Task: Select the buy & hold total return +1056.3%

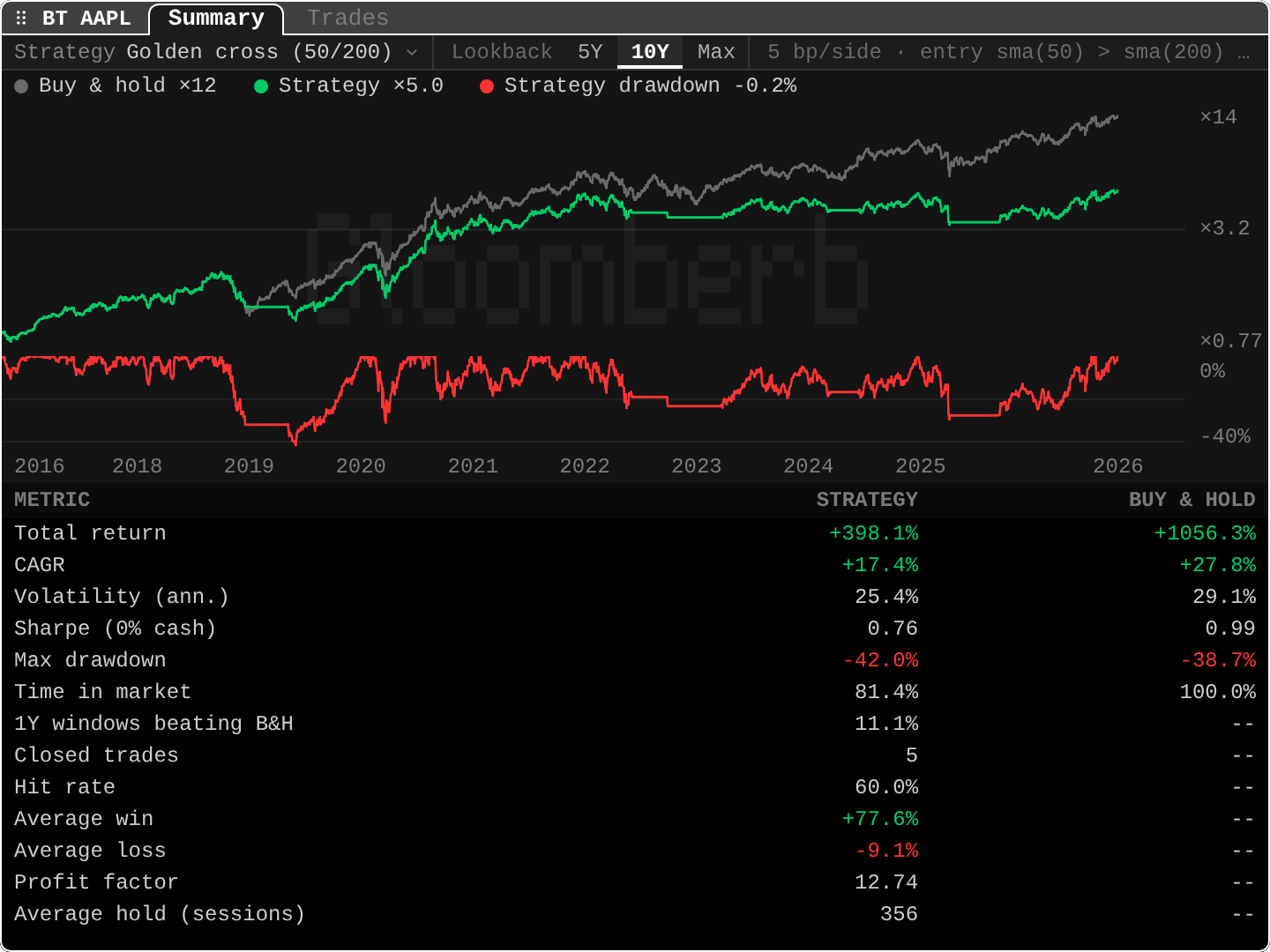Action: click(1205, 533)
